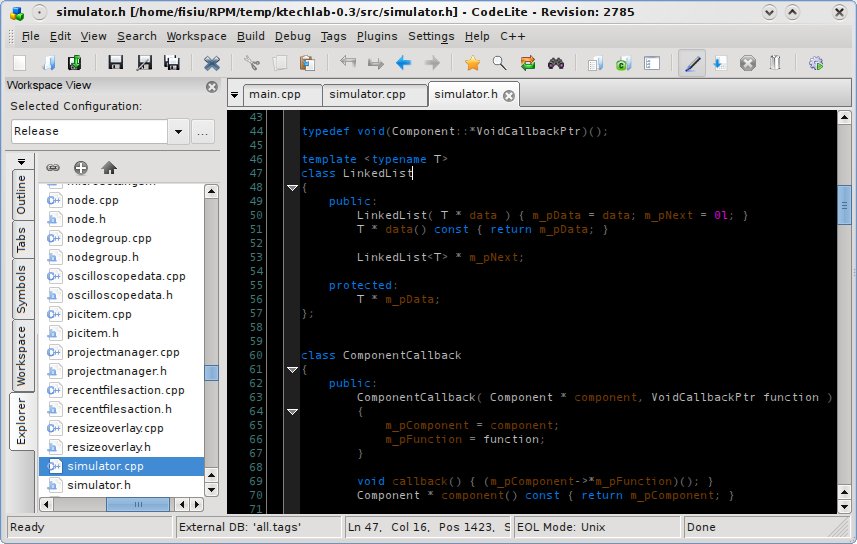Click the Save All floppy disks icon

pos(172,63)
